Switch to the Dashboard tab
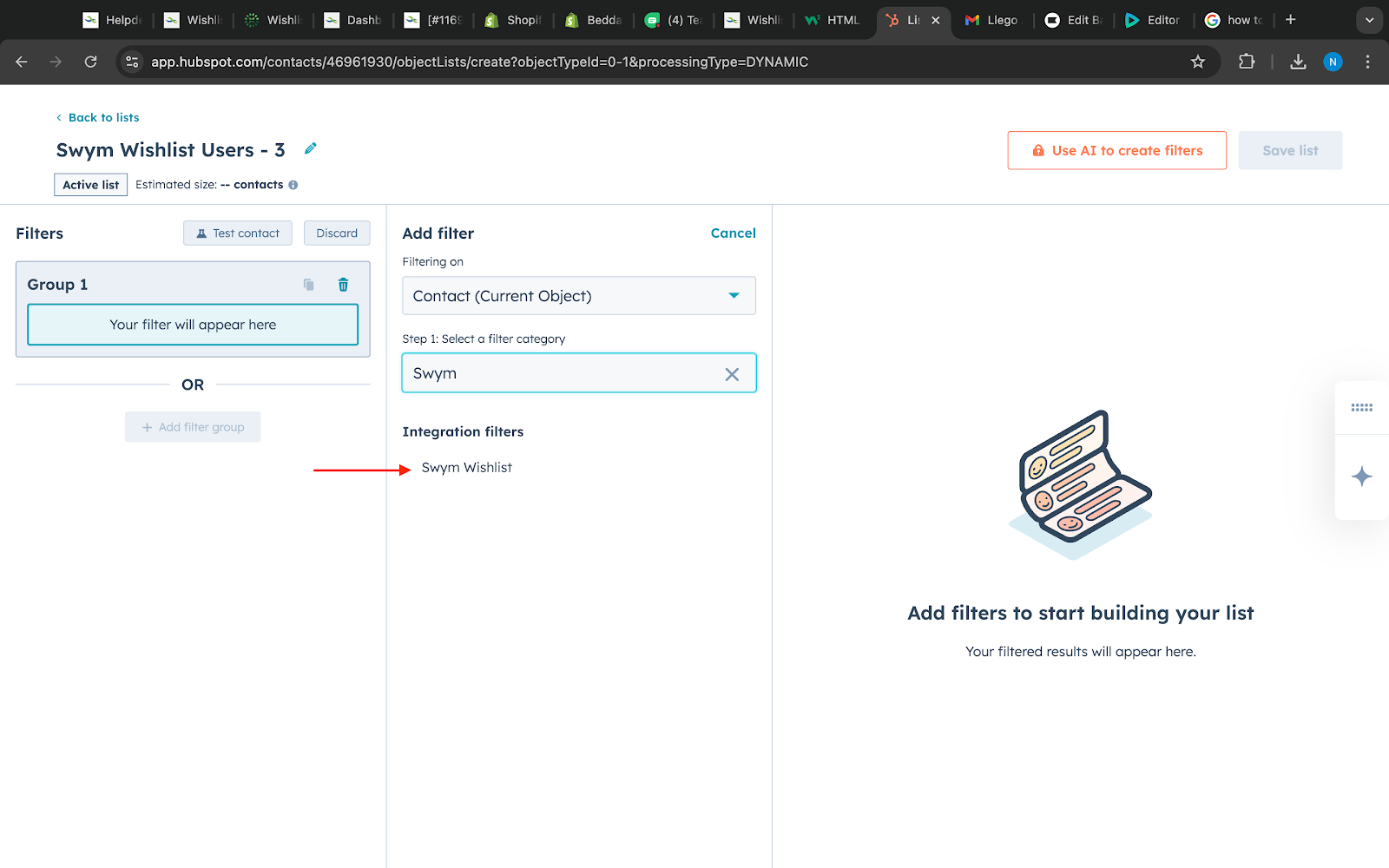The image size is (1389, 868). (353, 20)
